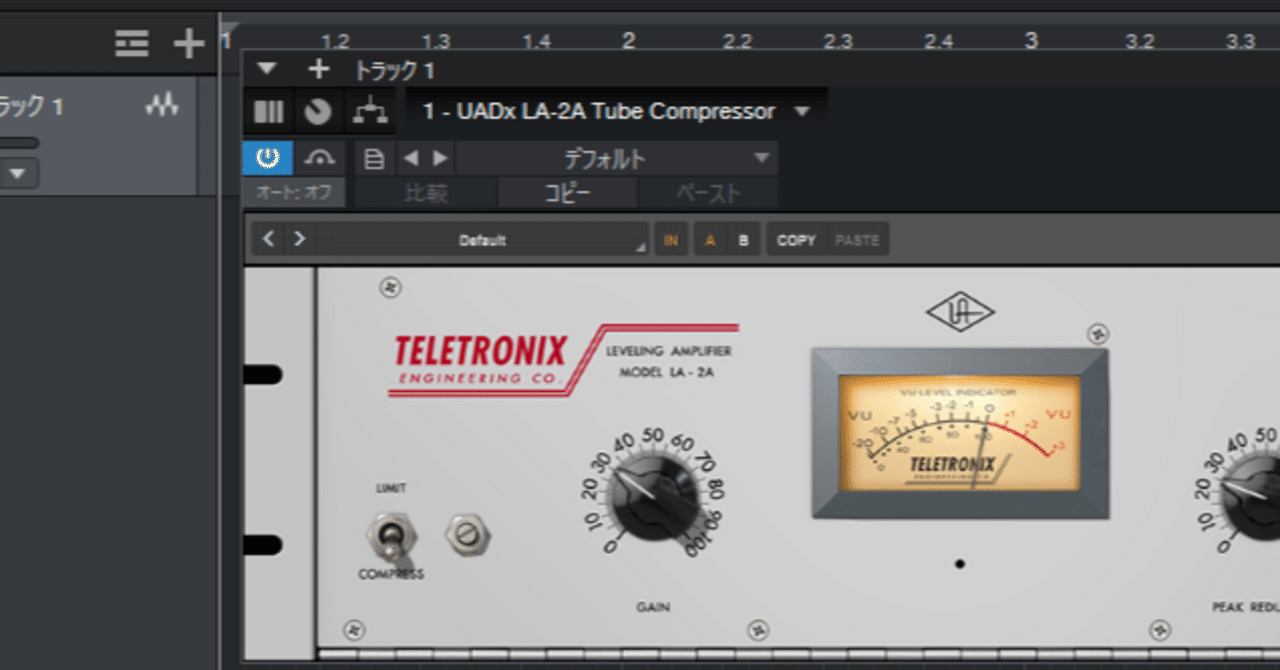This screenshot has width=1280, height=670.
Task: Open routing view icon
Action: [371, 111]
